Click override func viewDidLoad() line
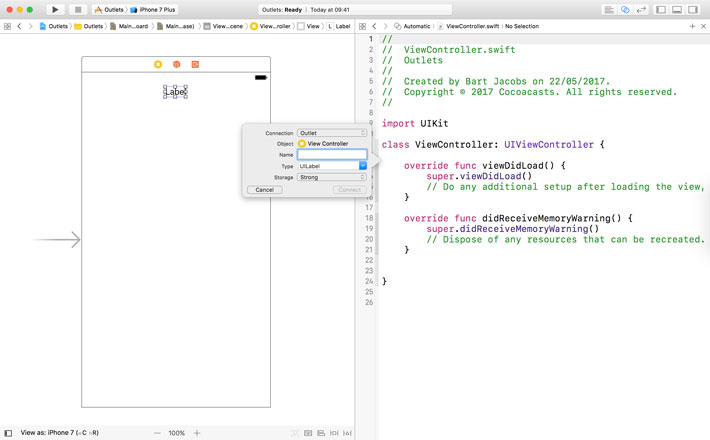The height and width of the screenshot is (440, 710). pyautogui.click(x=485, y=166)
